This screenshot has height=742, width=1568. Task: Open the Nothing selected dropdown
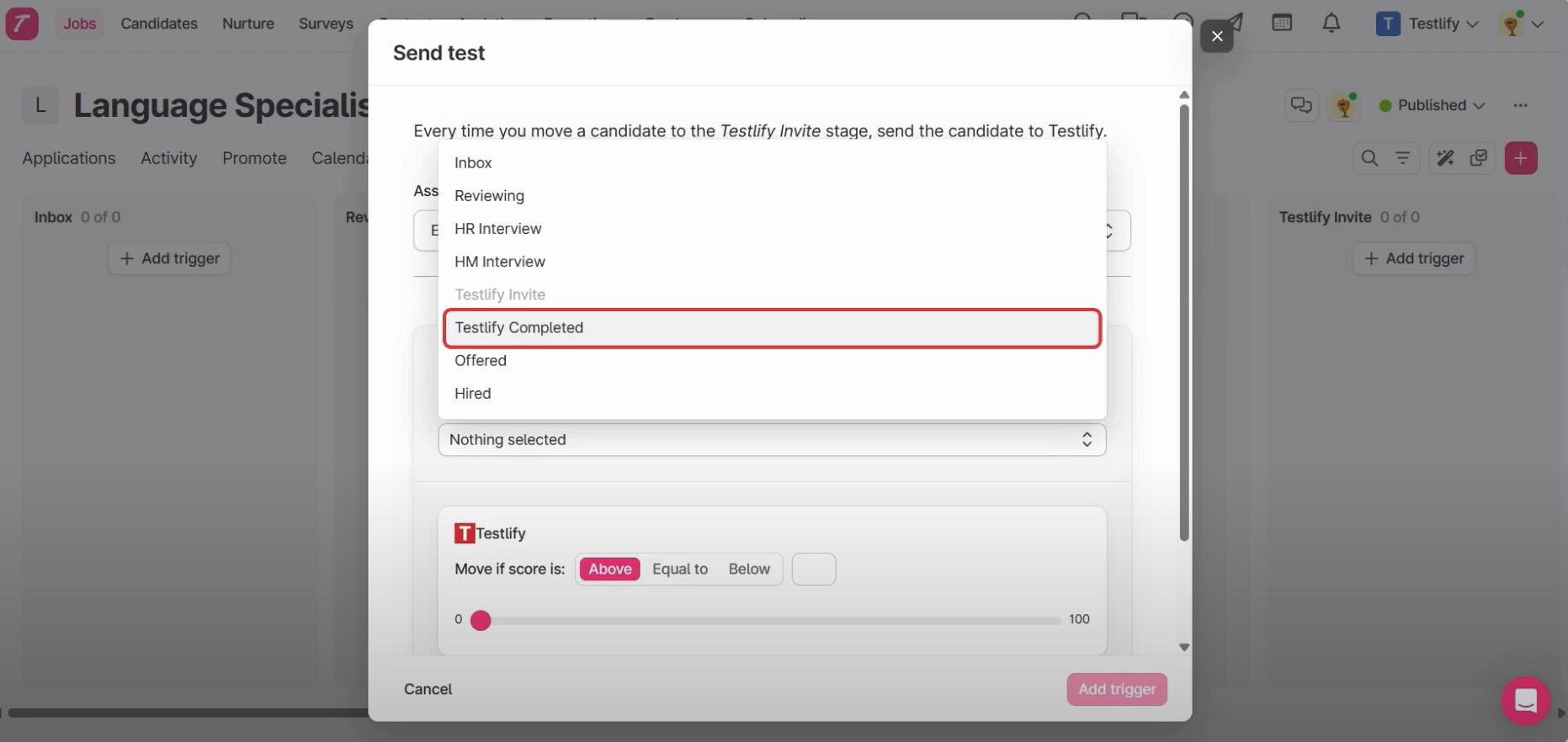772,440
